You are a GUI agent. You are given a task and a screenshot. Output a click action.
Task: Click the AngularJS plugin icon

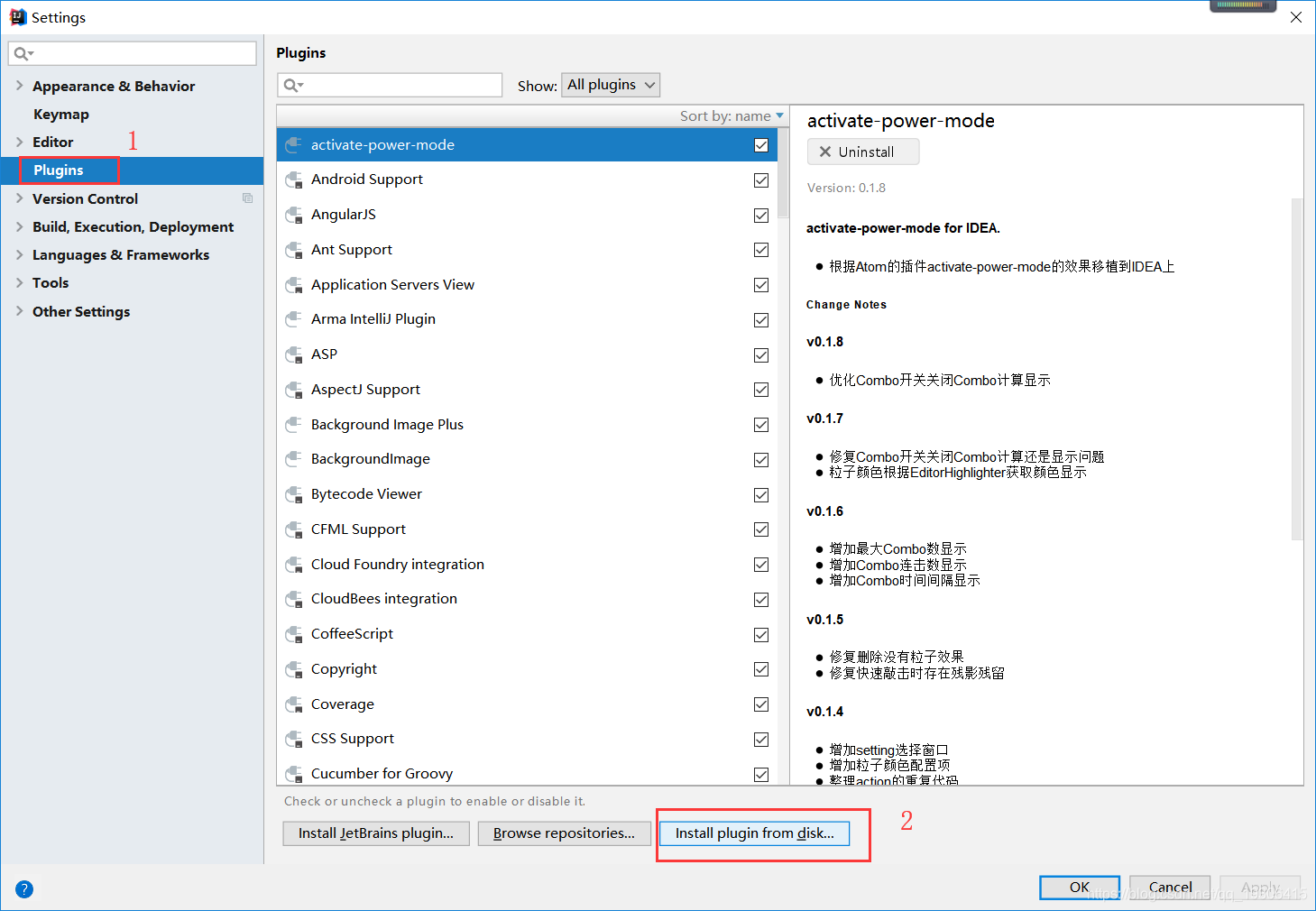tap(293, 215)
